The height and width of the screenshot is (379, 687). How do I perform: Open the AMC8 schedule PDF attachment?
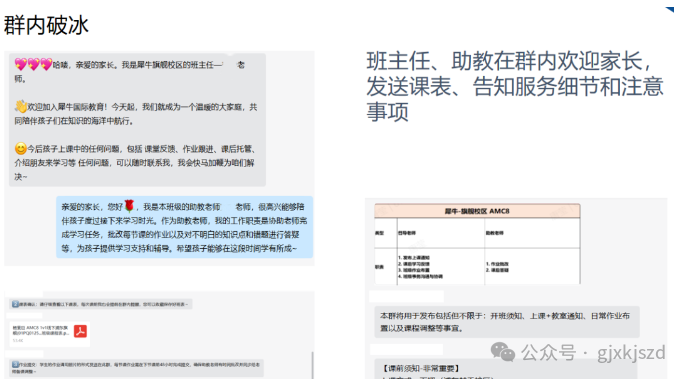(50, 334)
